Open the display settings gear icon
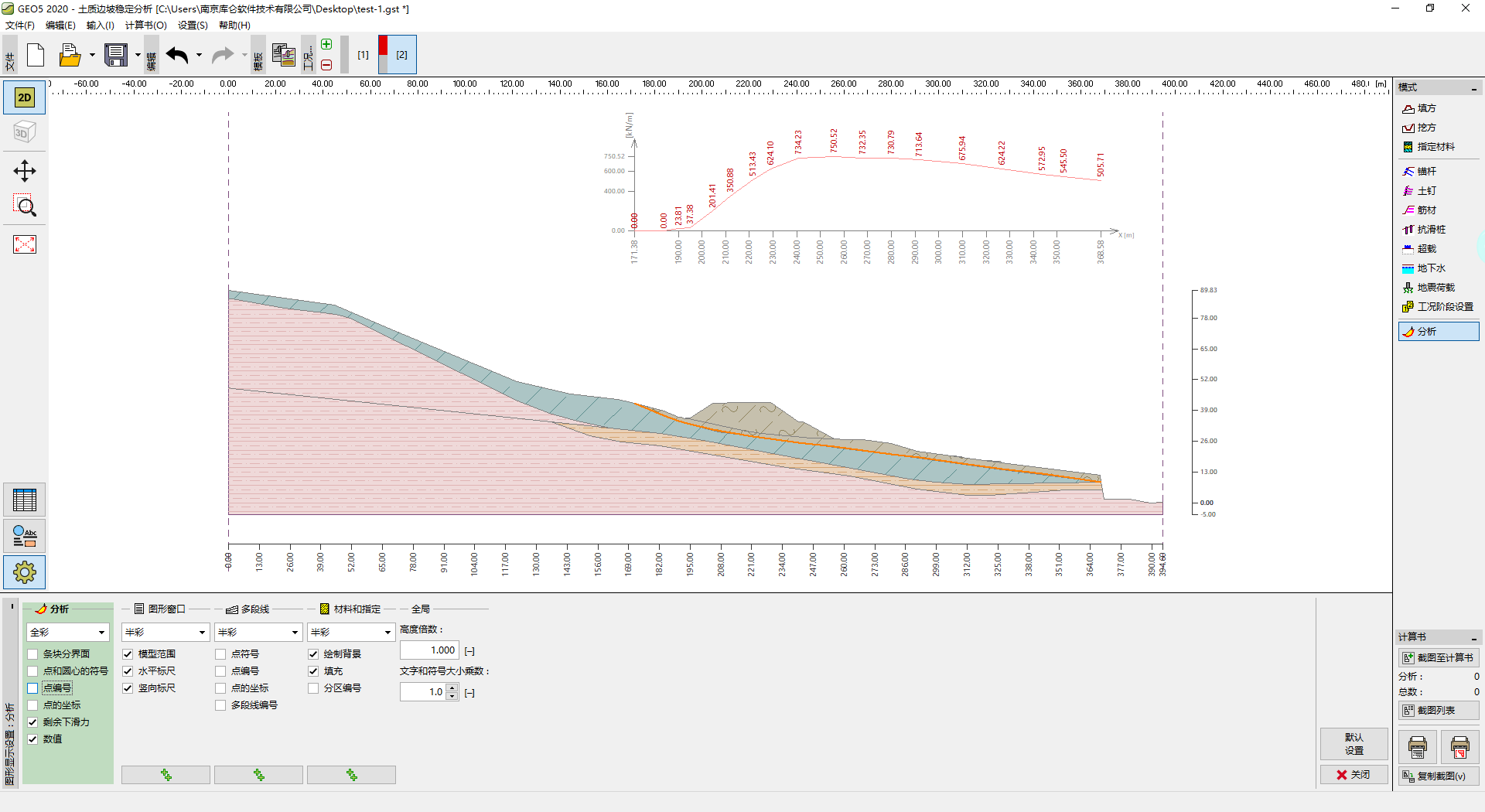 pos(24,572)
